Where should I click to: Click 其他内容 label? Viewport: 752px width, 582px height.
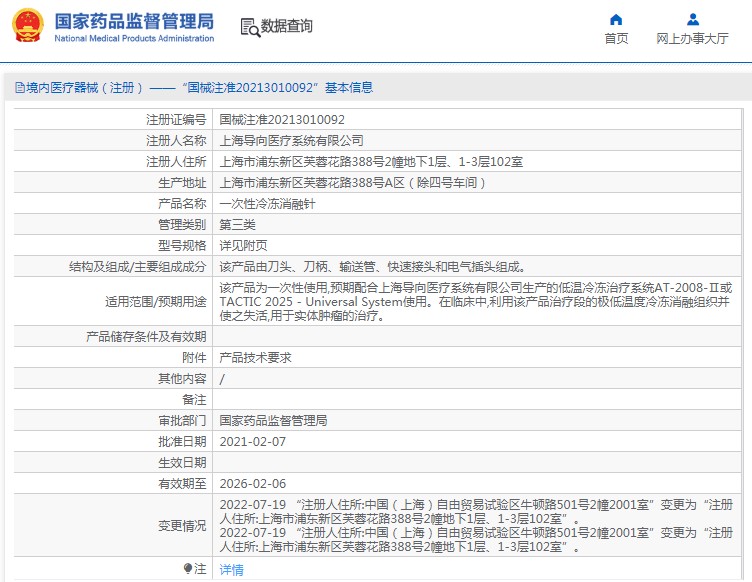click(182, 379)
